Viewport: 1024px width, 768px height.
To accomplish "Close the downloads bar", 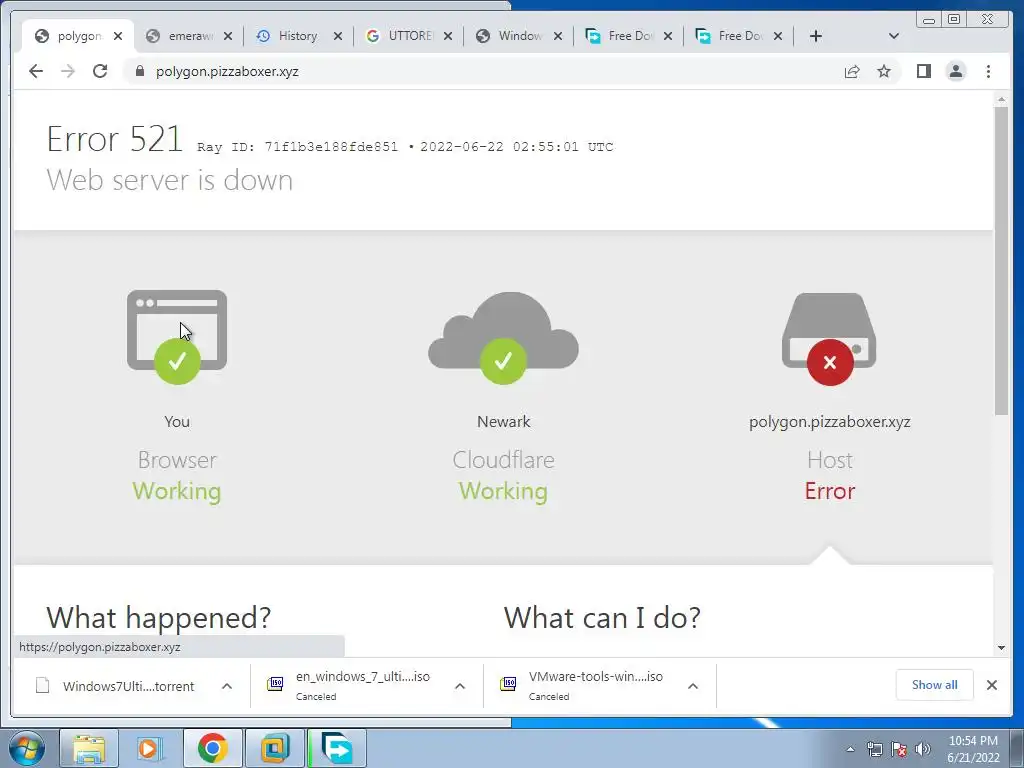I will click(x=991, y=685).
